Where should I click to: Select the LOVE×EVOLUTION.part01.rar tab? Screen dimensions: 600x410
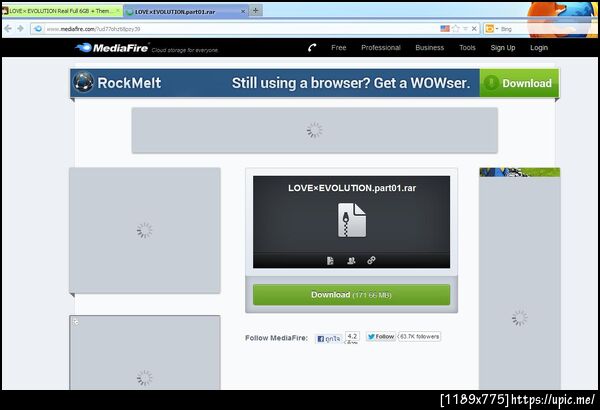(186, 11)
